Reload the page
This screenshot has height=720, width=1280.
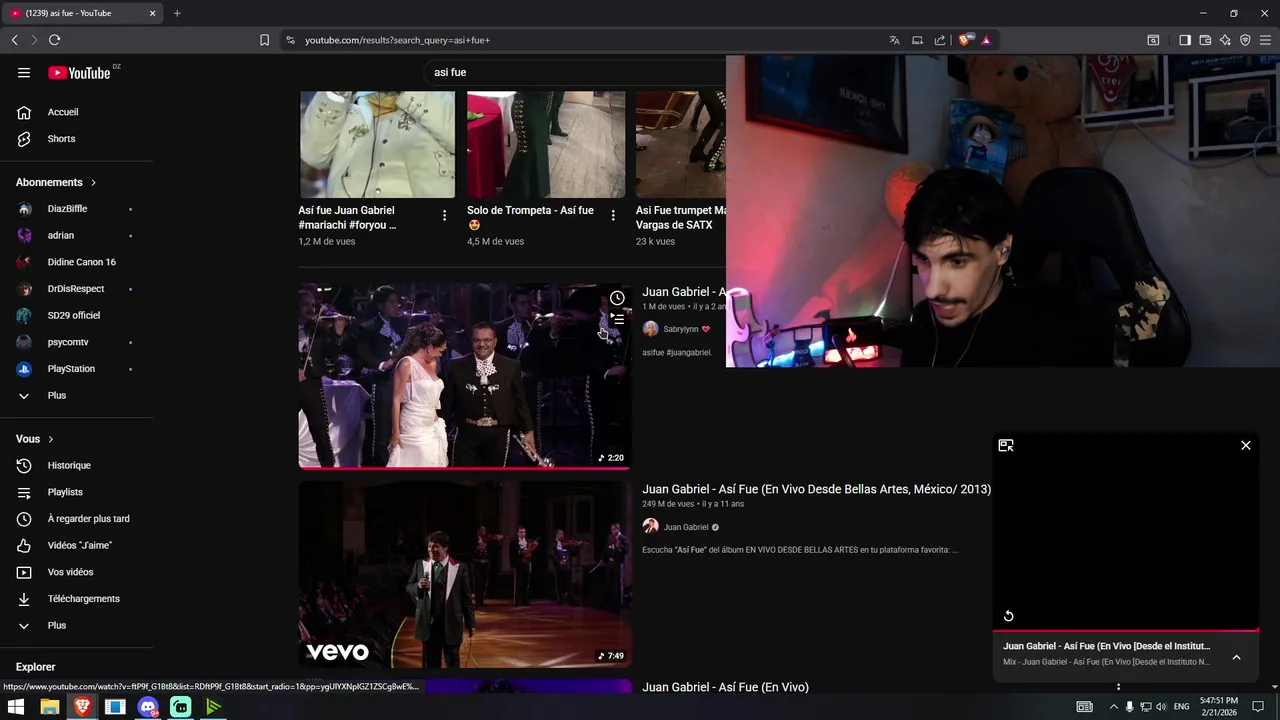[x=54, y=40]
